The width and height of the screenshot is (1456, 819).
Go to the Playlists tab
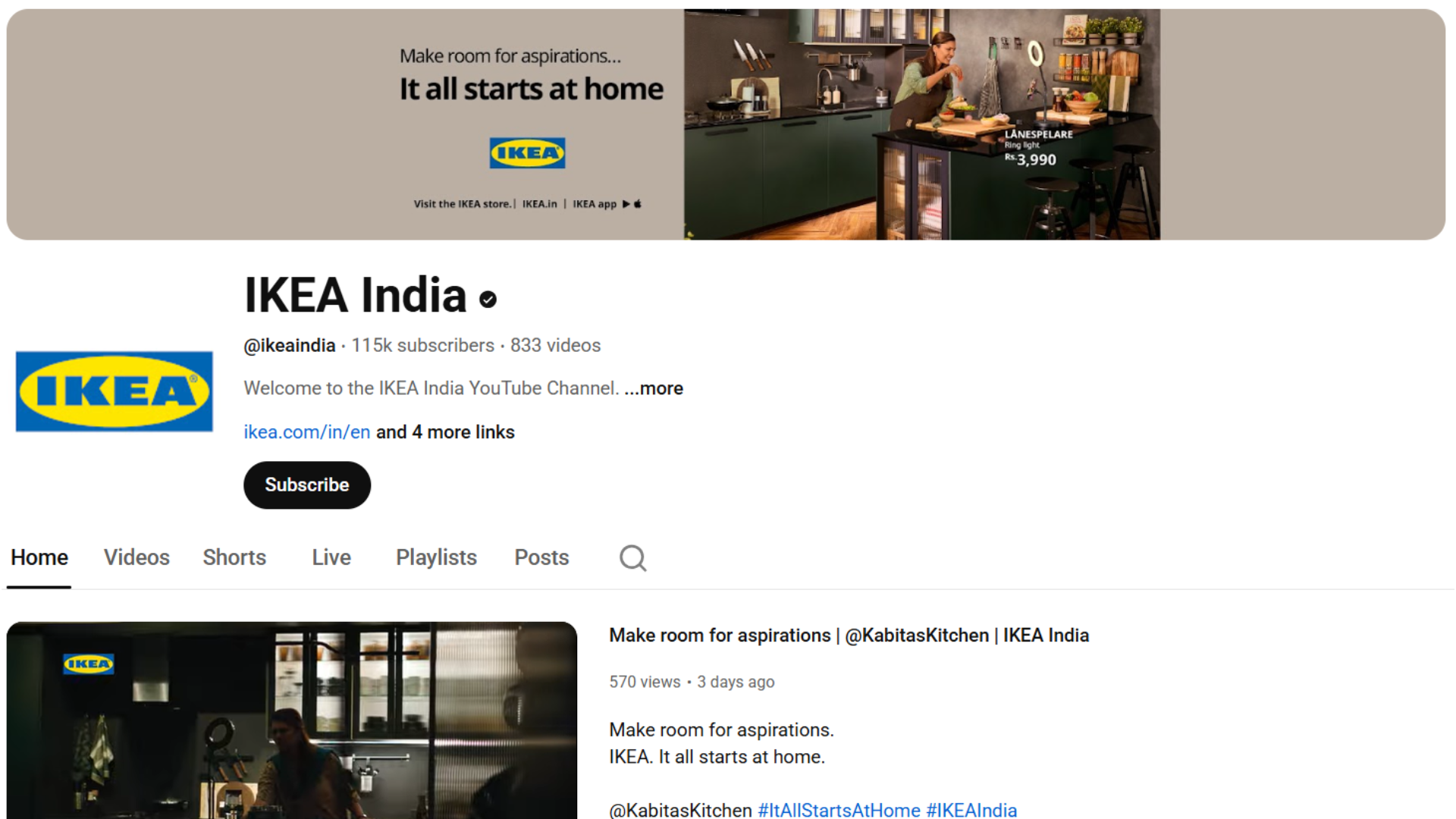pyautogui.click(x=436, y=557)
